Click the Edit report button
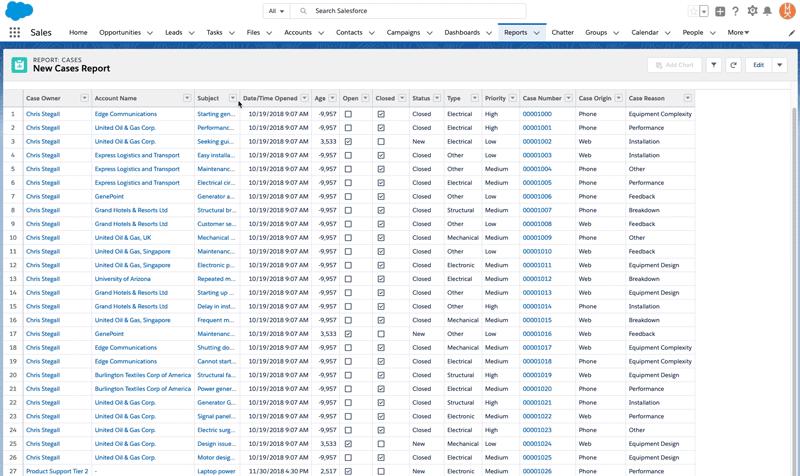This screenshot has width=800, height=476. [758, 65]
